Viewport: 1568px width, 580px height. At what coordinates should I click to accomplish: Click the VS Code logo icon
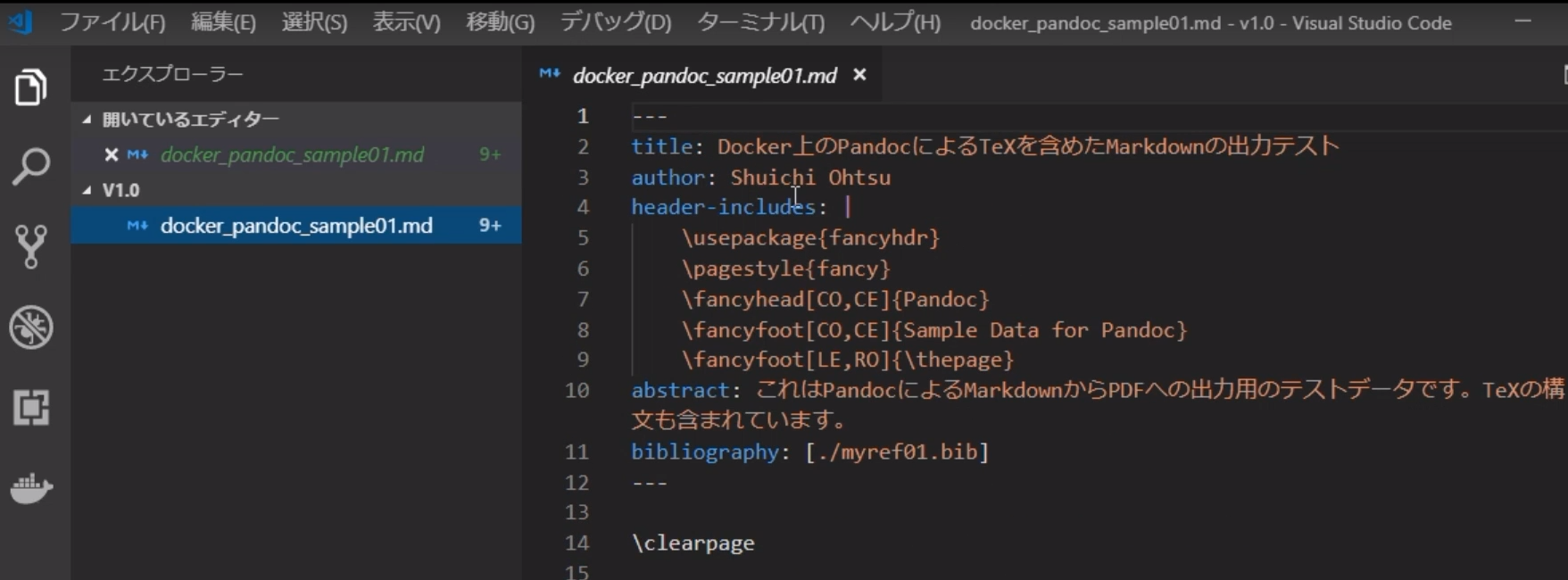point(21,21)
